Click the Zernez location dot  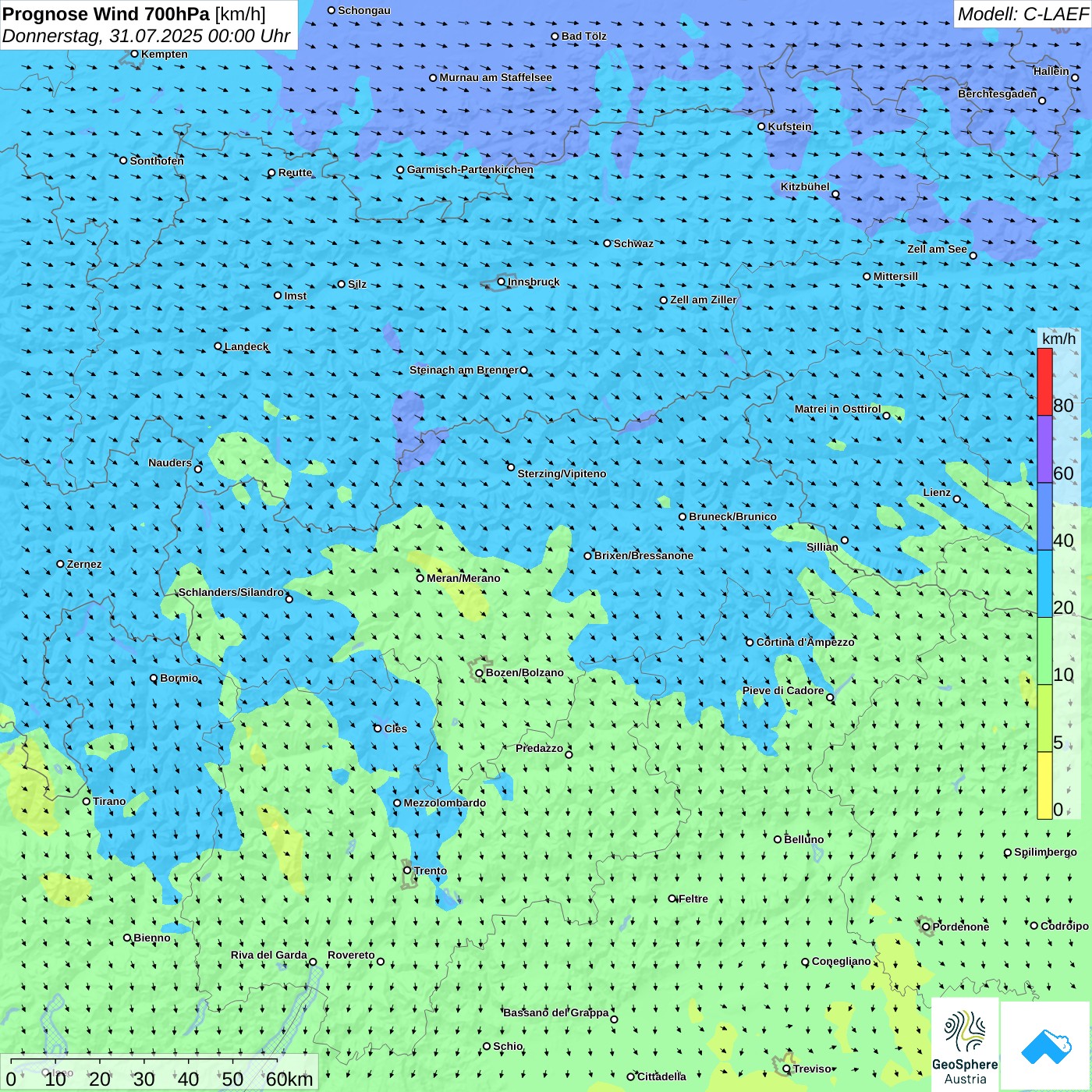tap(61, 564)
